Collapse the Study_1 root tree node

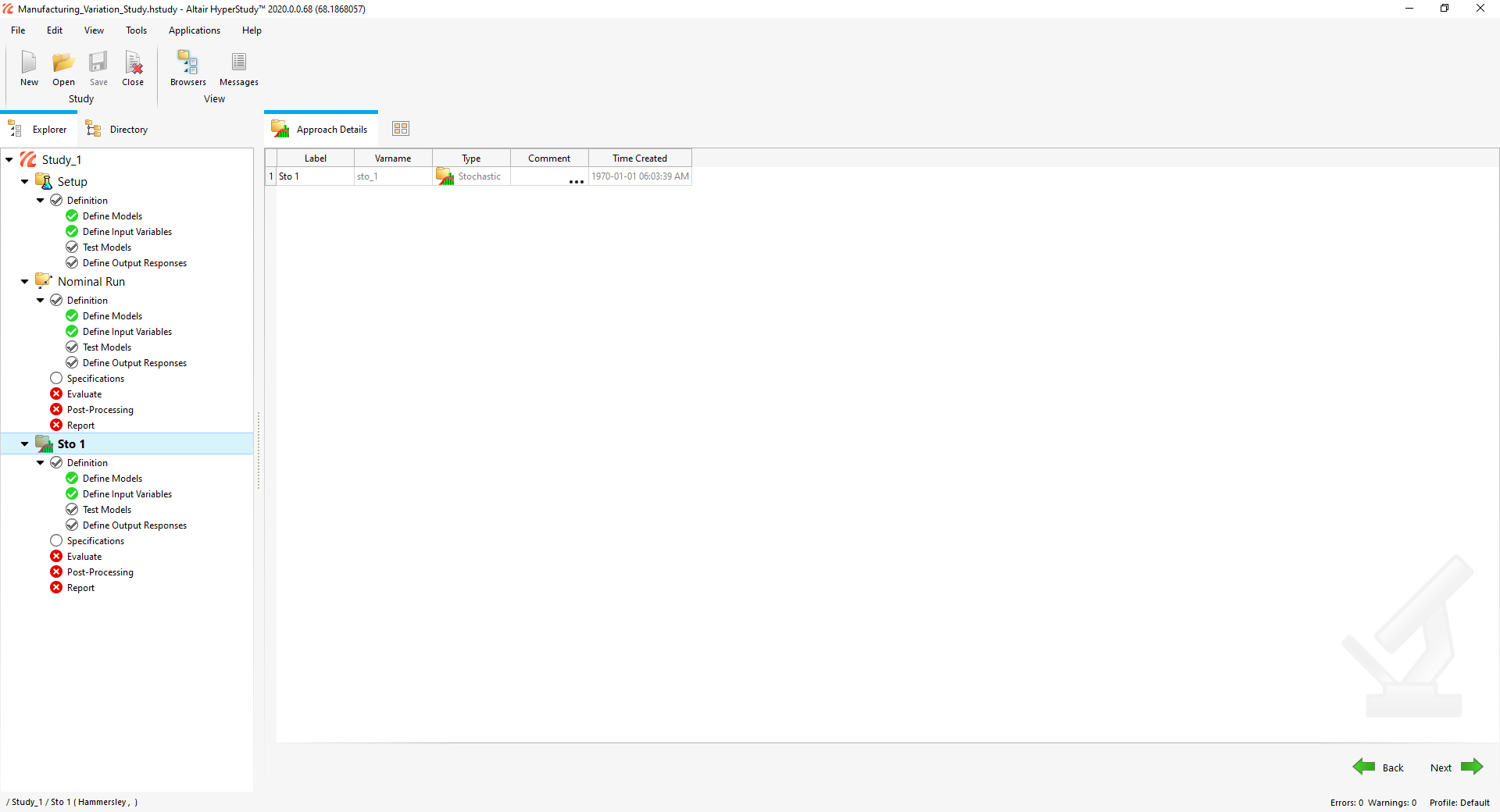tap(9, 160)
